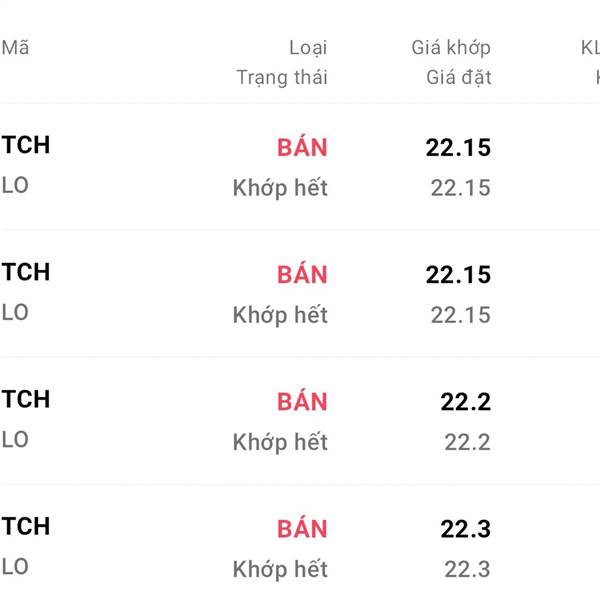Open TCH symbol in the 22.3 order row
This screenshot has height=600, width=600.
tap(26, 526)
